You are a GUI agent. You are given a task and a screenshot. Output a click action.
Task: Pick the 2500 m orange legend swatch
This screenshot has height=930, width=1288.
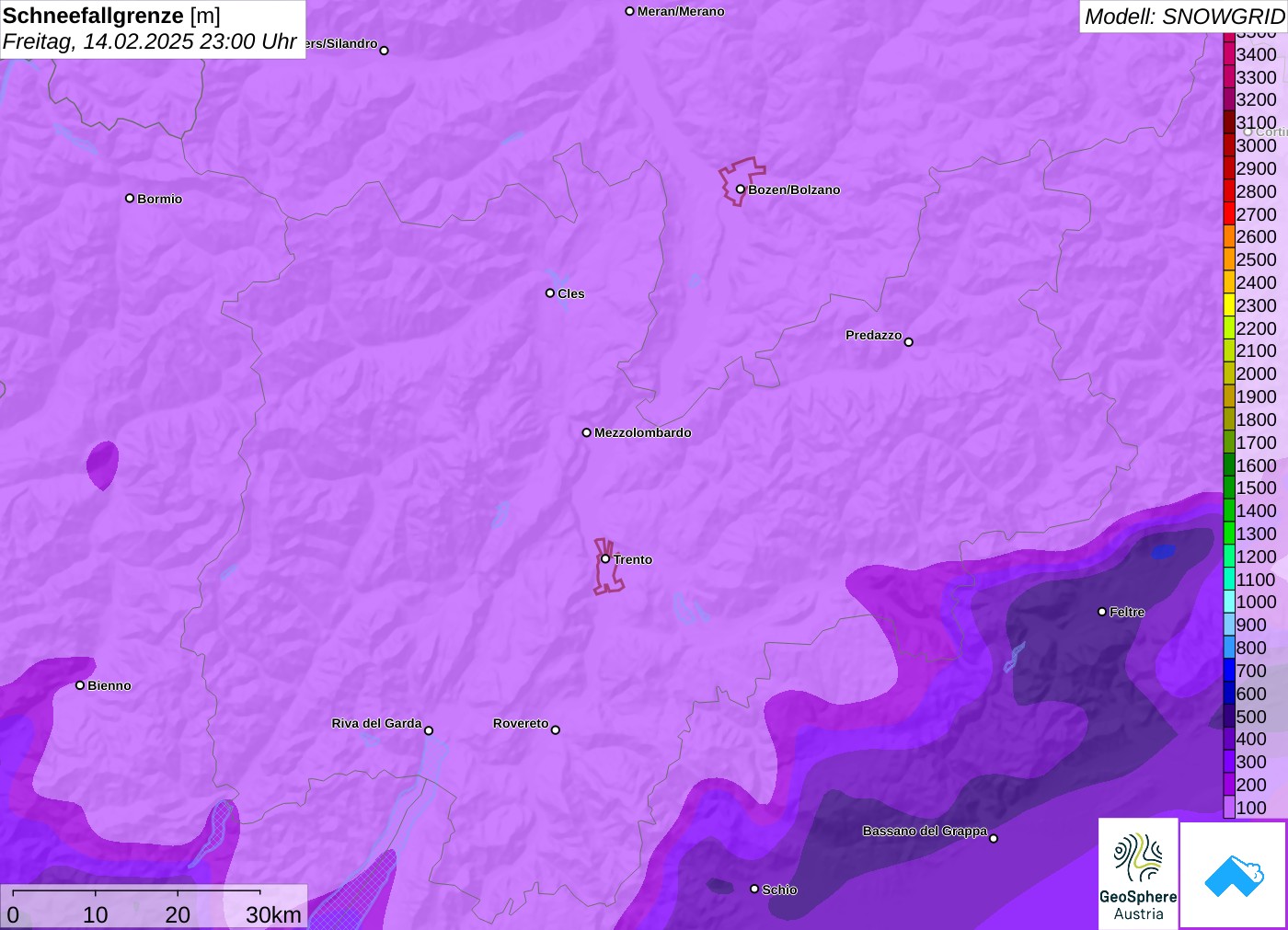[x=1229, y=259]
